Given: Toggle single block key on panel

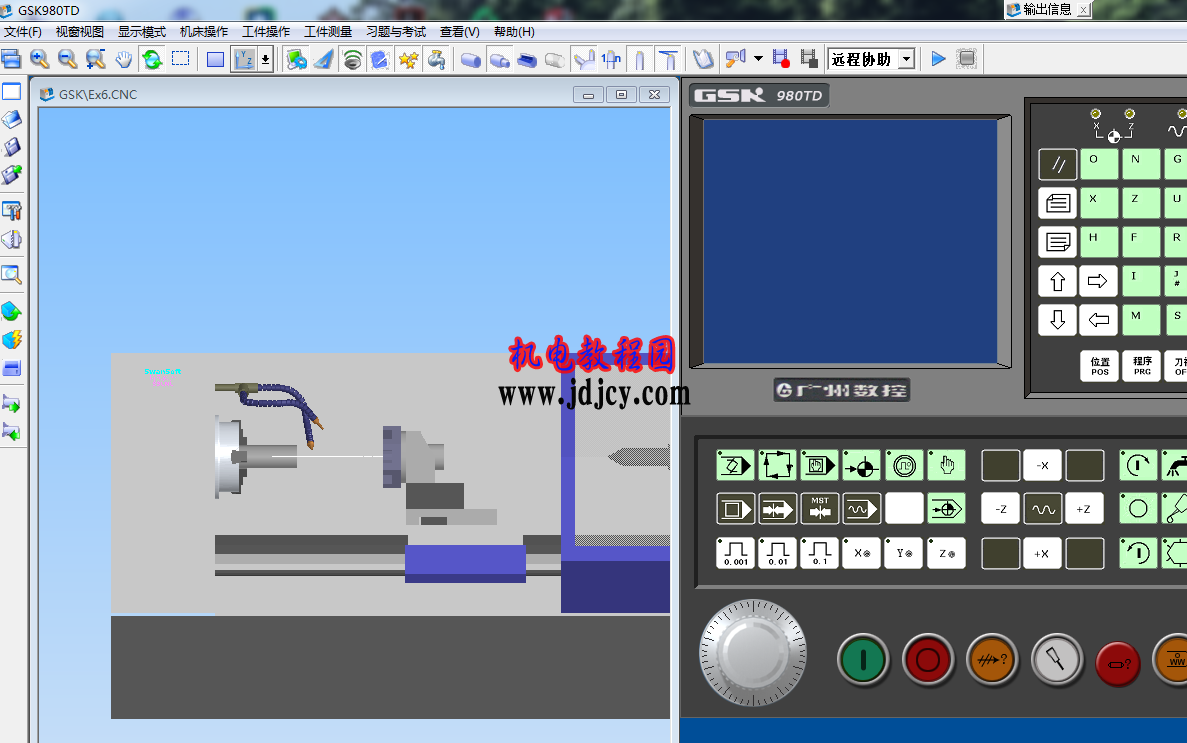Looking at the screenshot, I should (x=735, y=509).
